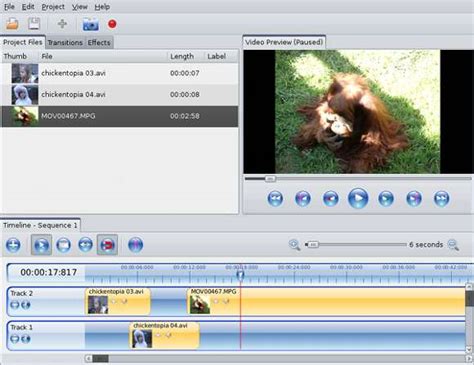Click the left arrow of the horizontal timeline scrollbar
The width and height of the screenshot is (474, 365).
tap(88, 359)
